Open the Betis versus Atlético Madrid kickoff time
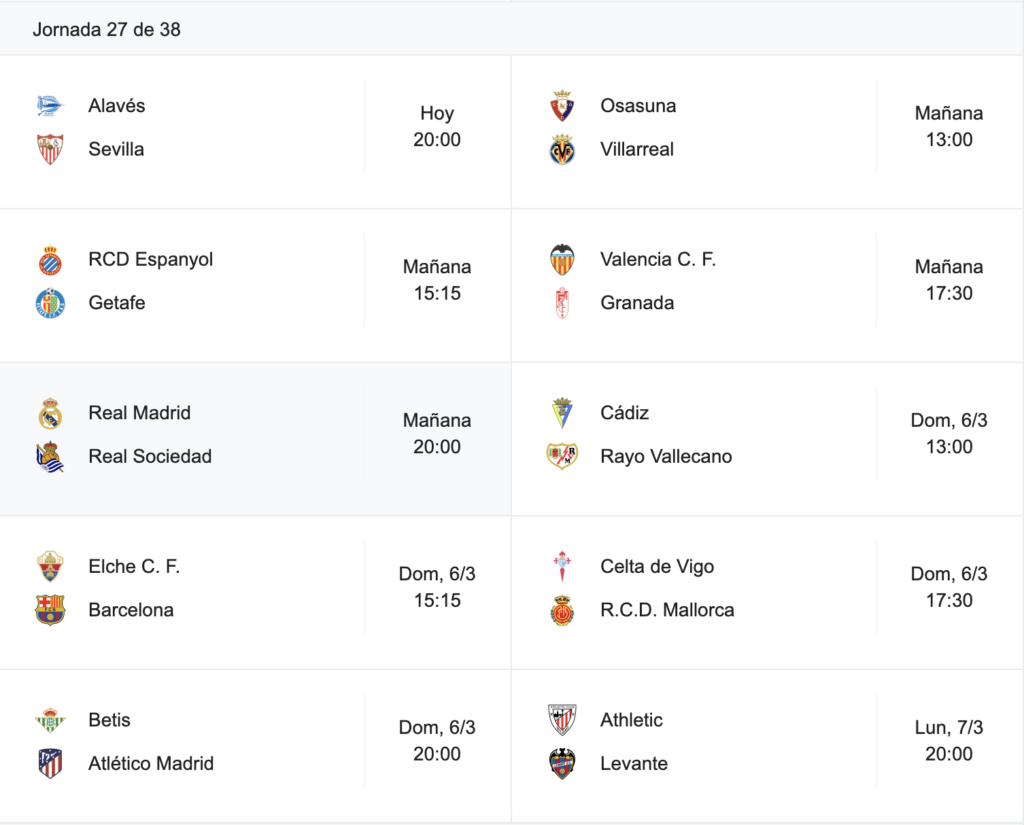The image size is (1024, 825). click(437, 740)
